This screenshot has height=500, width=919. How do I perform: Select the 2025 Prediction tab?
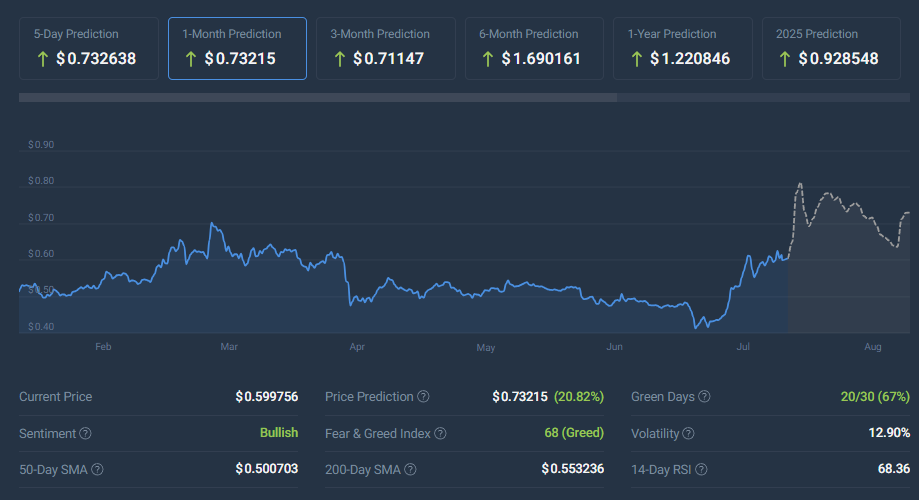831,48
